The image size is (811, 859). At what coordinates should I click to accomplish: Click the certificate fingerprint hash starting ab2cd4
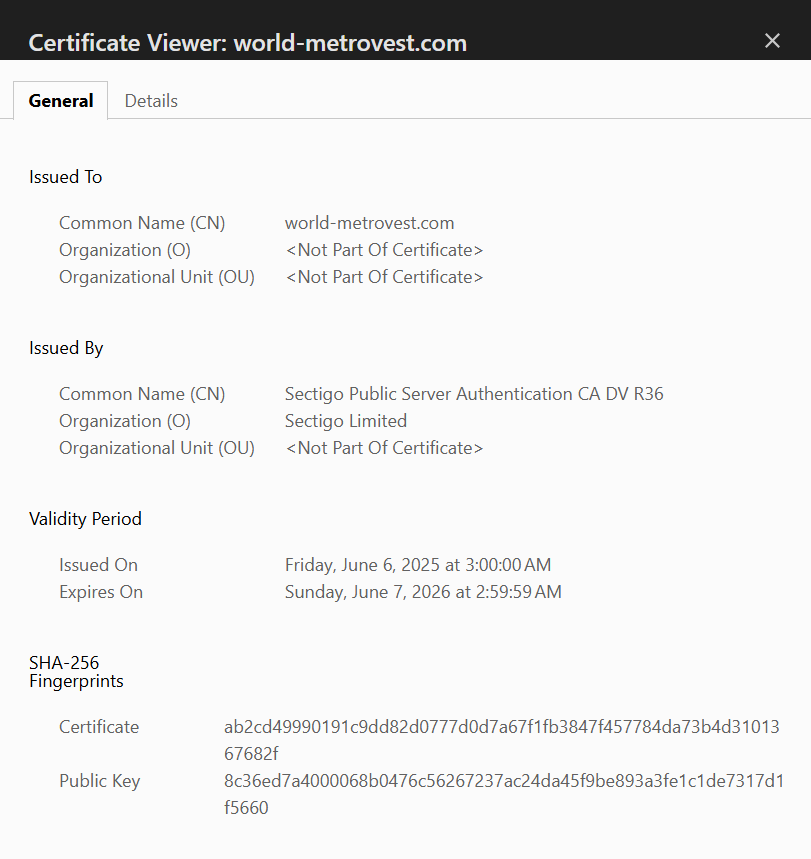coord(501,740)
